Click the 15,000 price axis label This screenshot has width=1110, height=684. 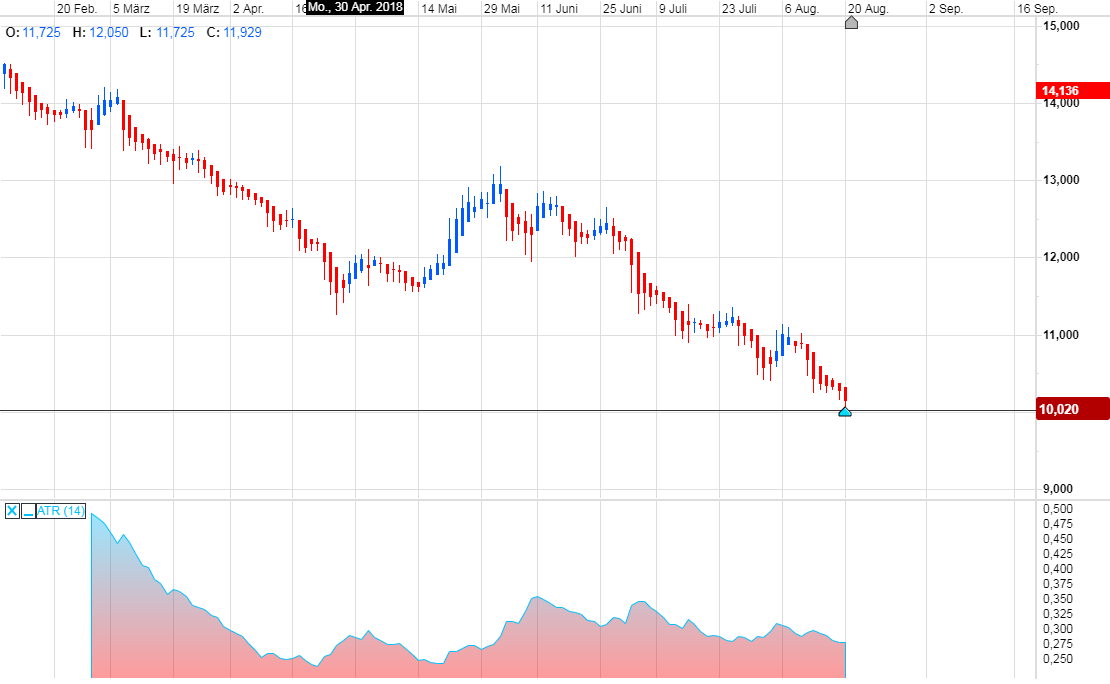coord(1061,26)
